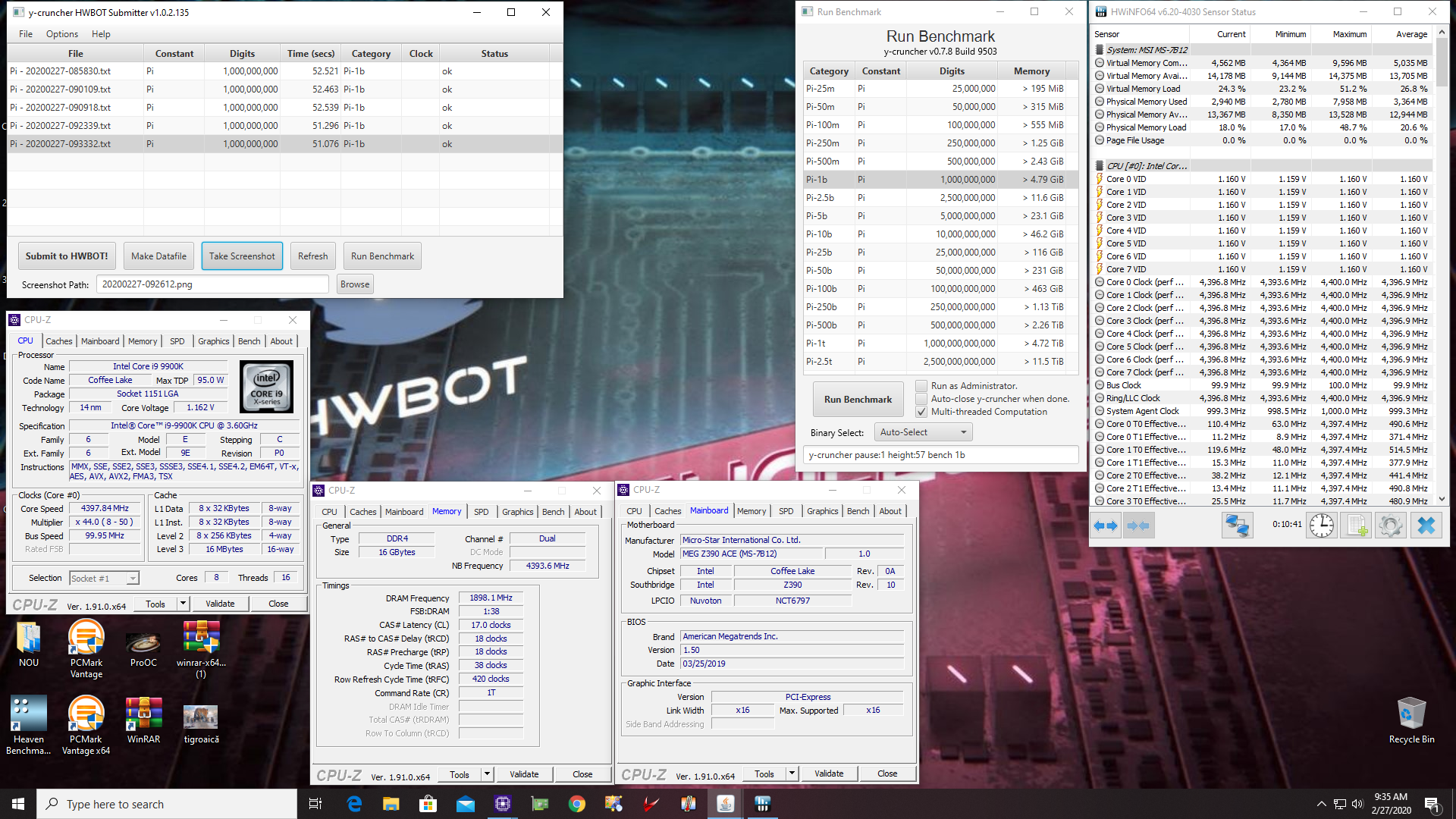Click Bus Clock sensor row in HWiNFO
1456x819 pixels.
(1263, 385)
